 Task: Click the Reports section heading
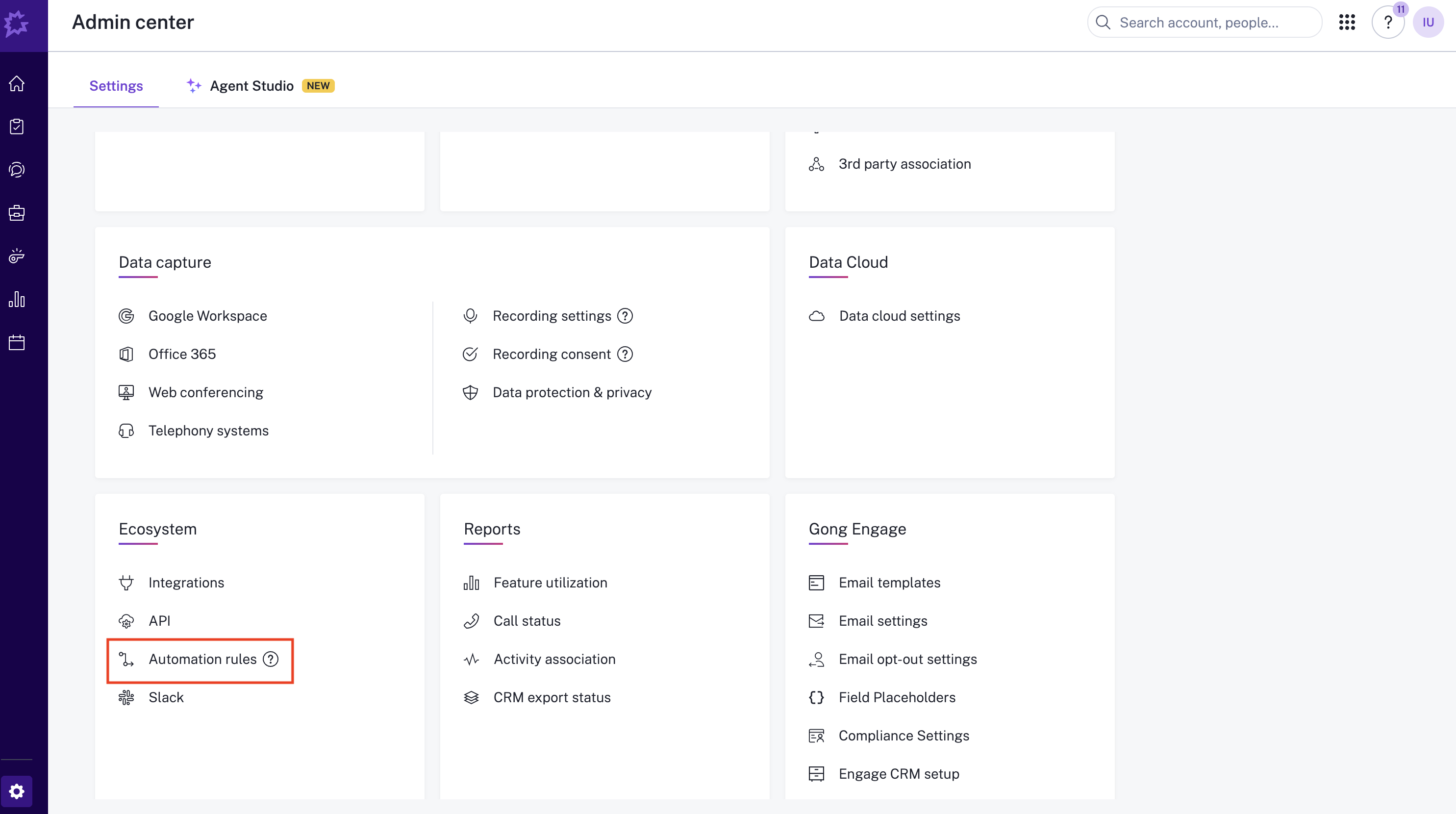click(492, 529)
